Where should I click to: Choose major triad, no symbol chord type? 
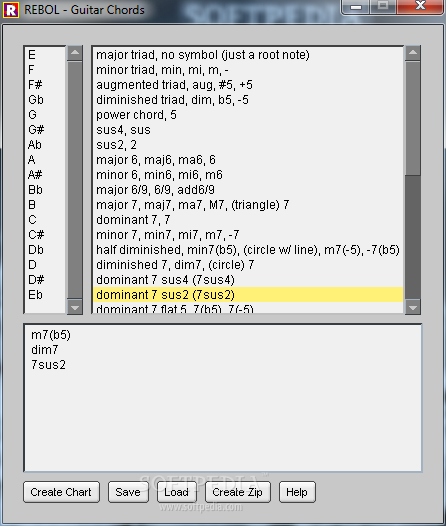pos(248,55)
